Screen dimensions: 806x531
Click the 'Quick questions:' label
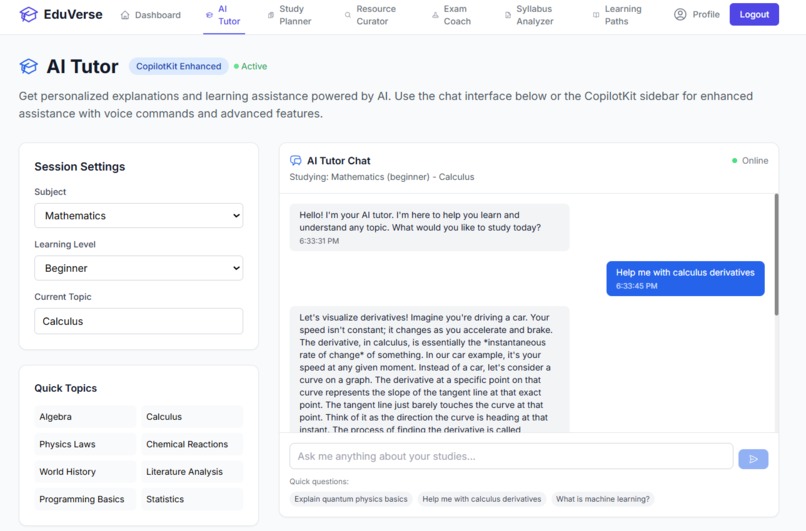point(319,482)
